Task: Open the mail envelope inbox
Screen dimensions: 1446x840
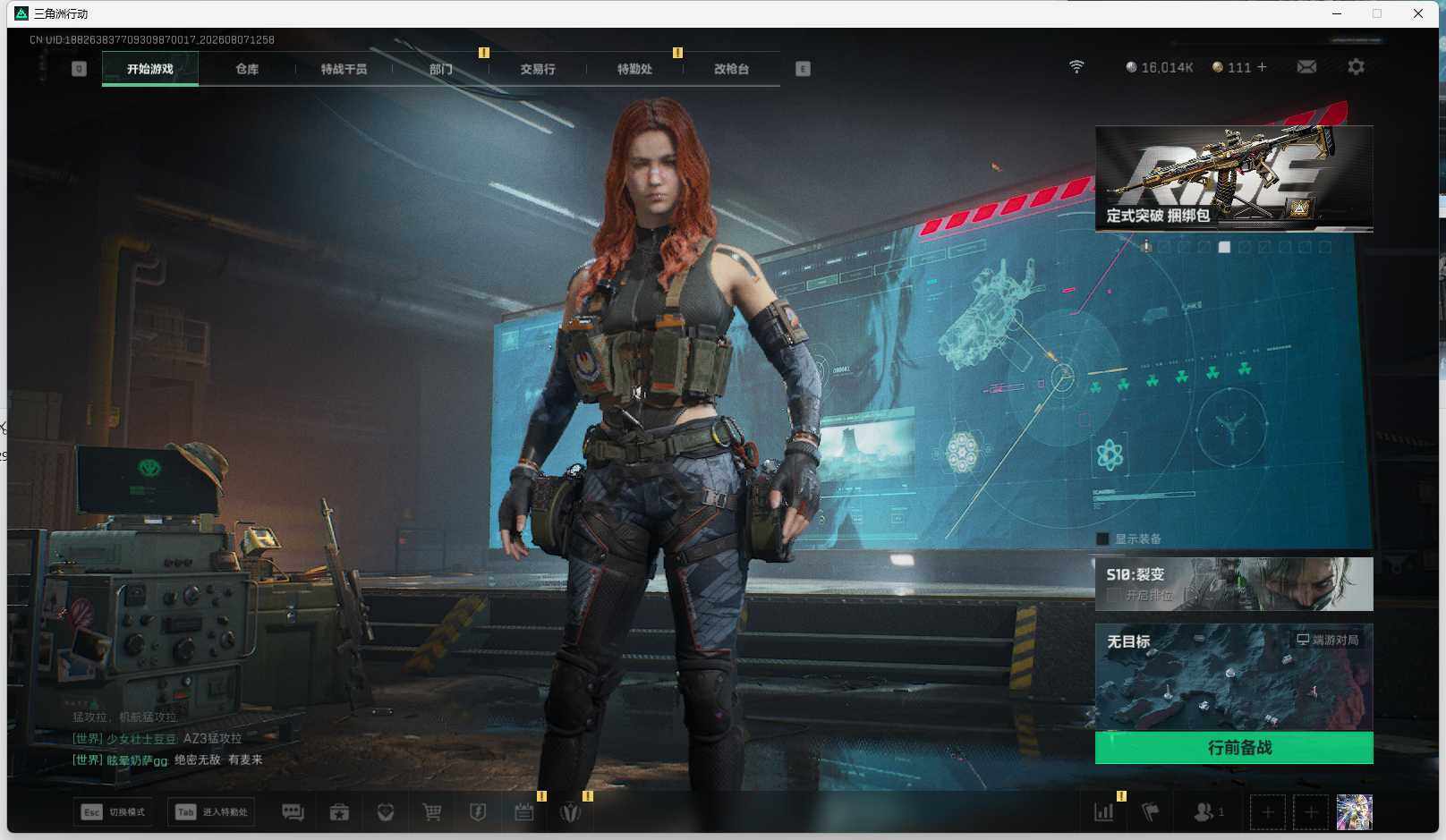Action: [1306, 67]
